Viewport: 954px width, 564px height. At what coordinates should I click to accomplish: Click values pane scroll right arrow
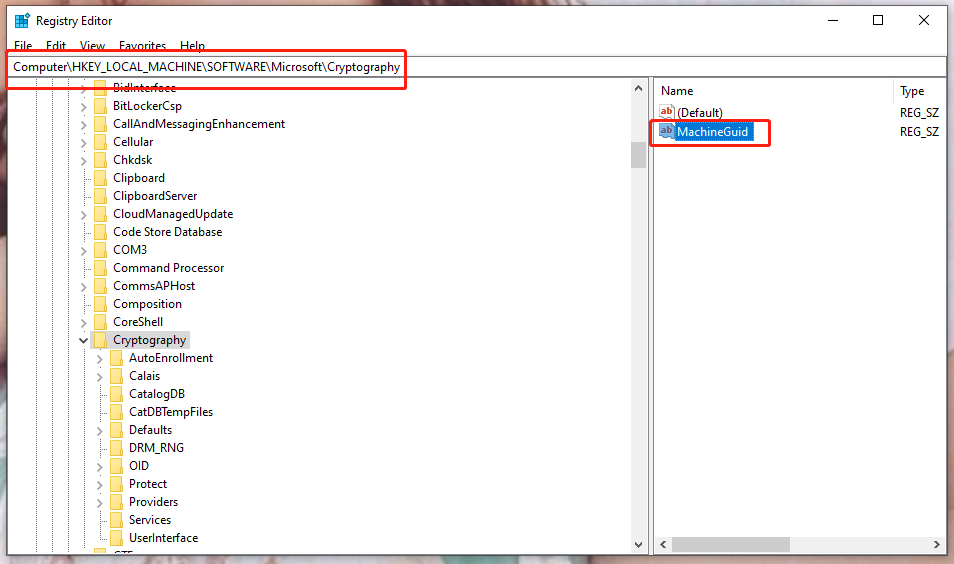(x=937, y=545)
